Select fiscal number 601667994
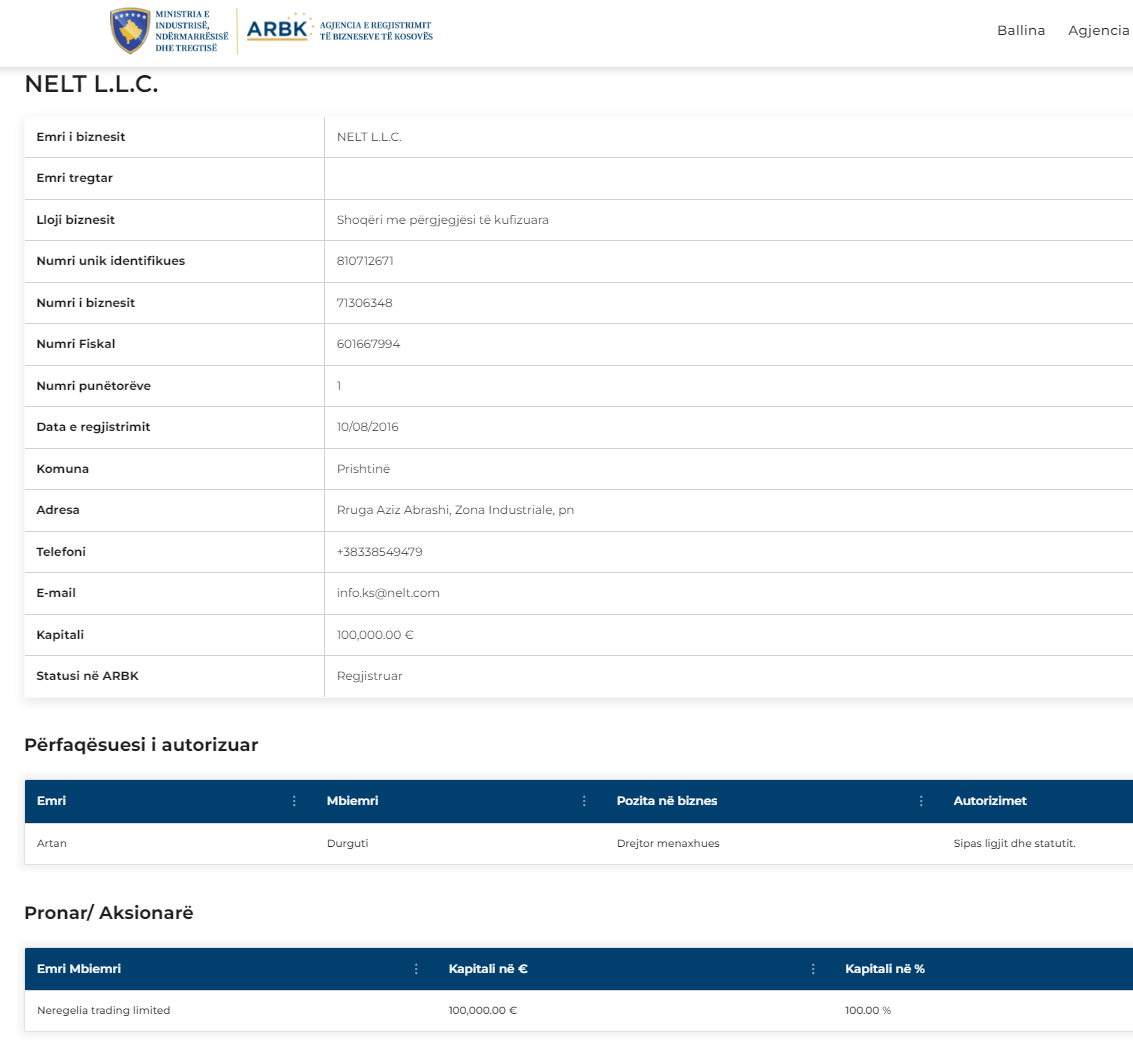The image size is (1133, 1041). pos(368,345)
